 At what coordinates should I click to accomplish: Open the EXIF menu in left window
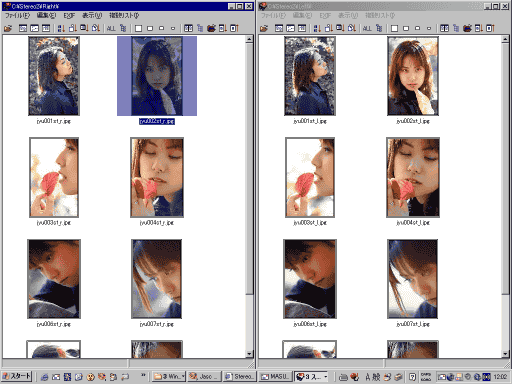(69, 16)
